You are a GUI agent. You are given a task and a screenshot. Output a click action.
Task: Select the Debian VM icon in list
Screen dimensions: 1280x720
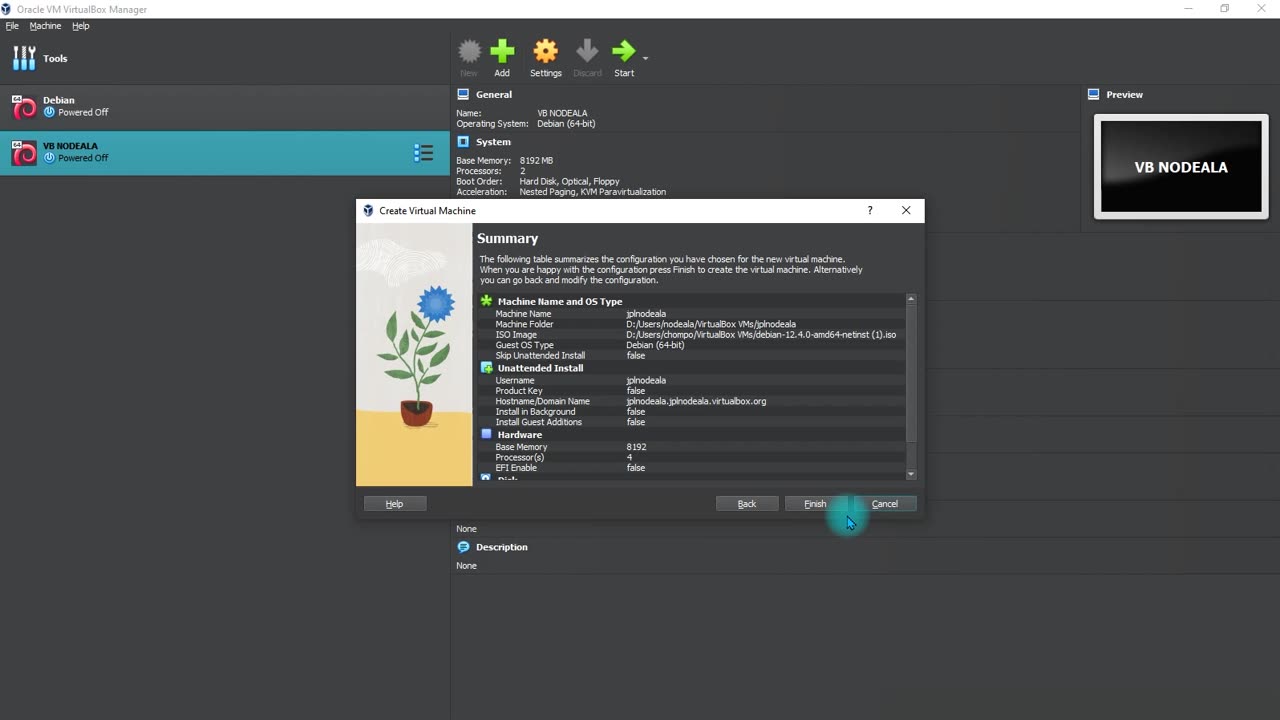[x=24, y=106]
